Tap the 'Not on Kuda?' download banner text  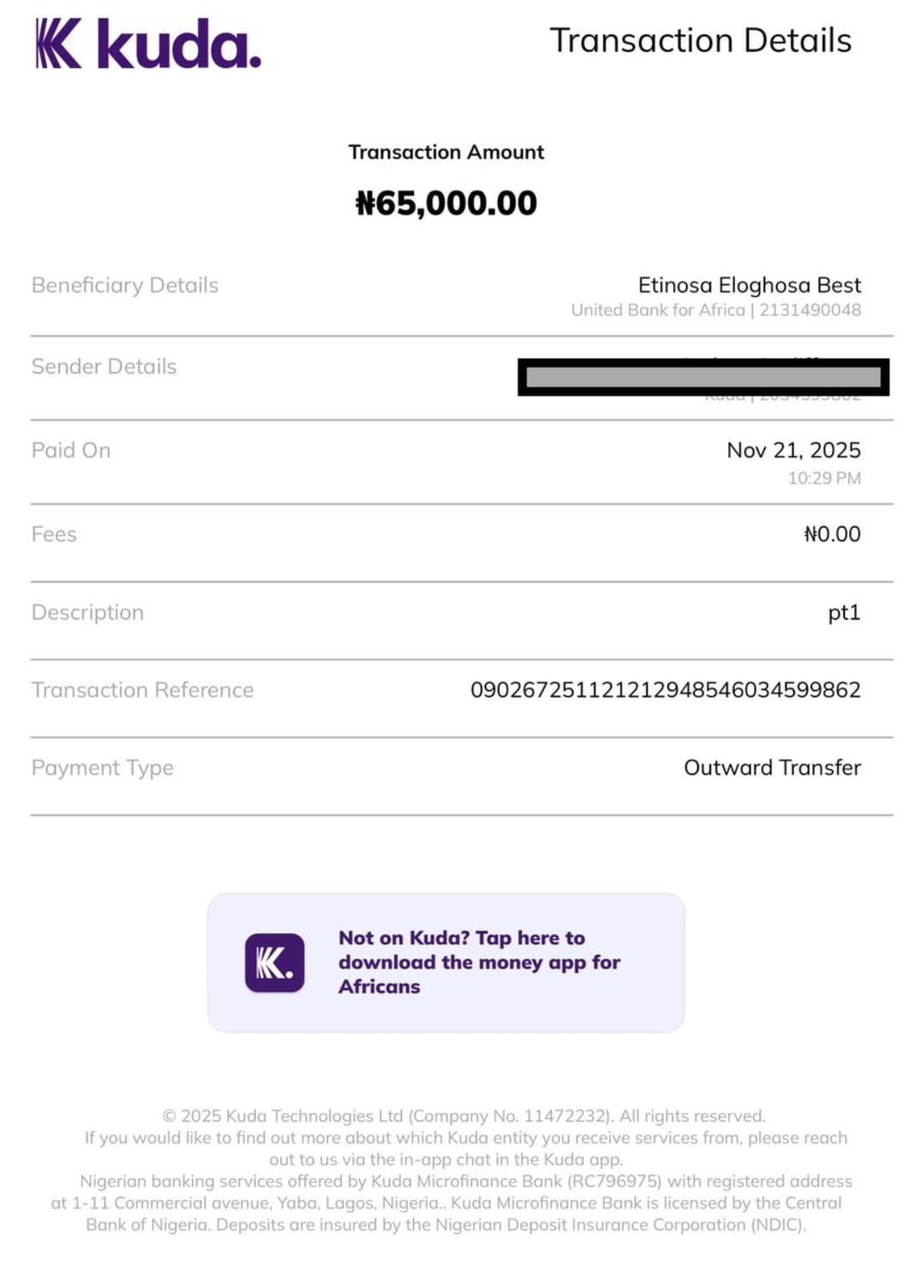(x=479, y=963)
